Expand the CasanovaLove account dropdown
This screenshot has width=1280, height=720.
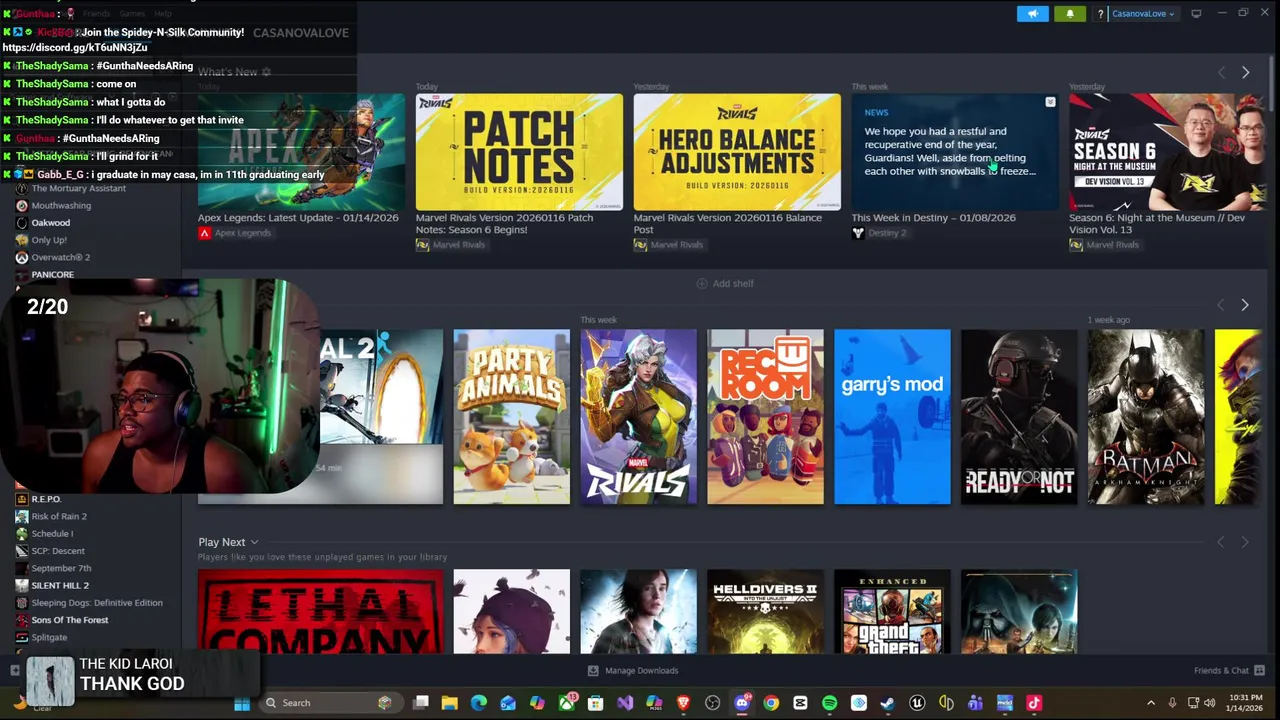[x=1143, y=14]
